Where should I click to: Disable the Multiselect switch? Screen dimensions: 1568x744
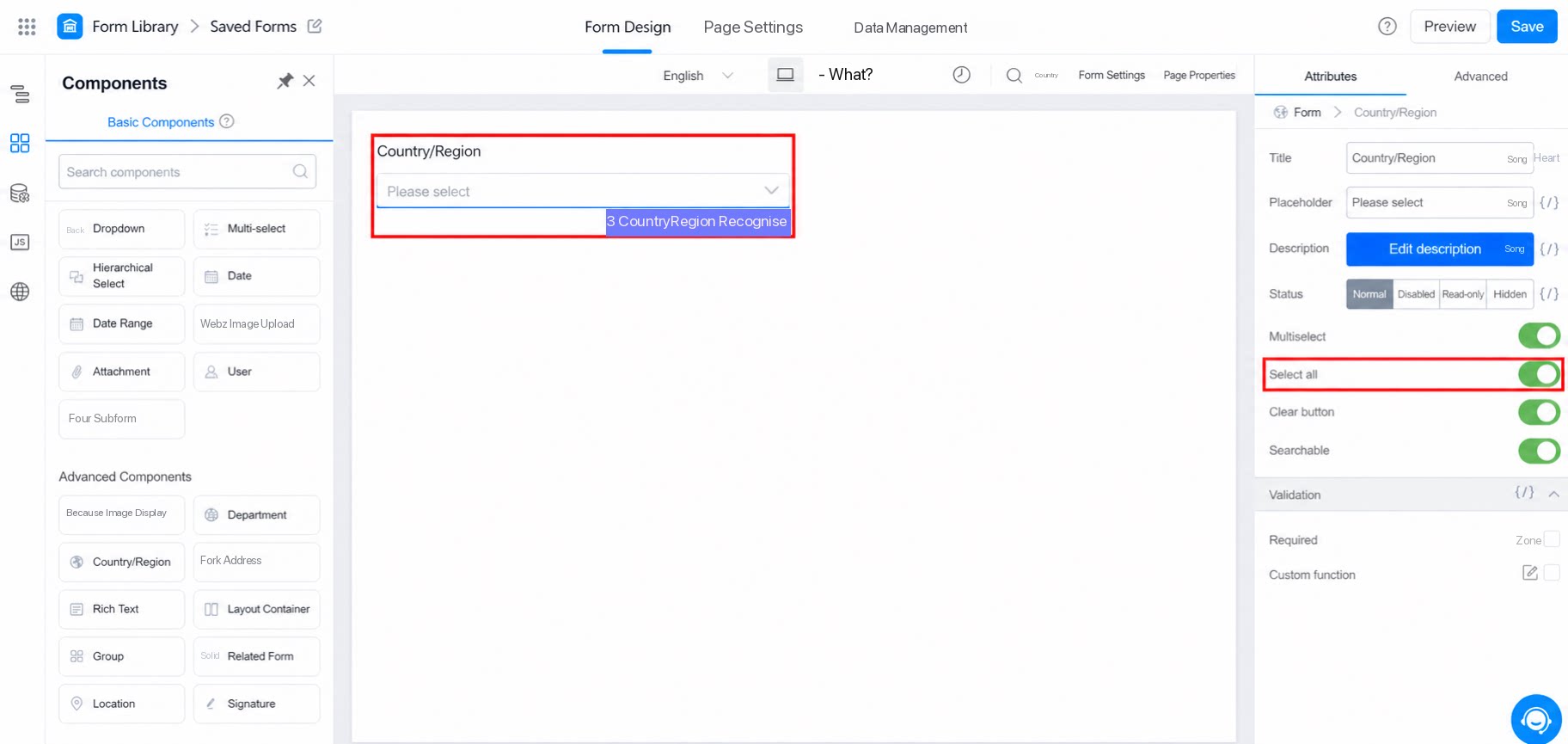tap(1539, 335)
